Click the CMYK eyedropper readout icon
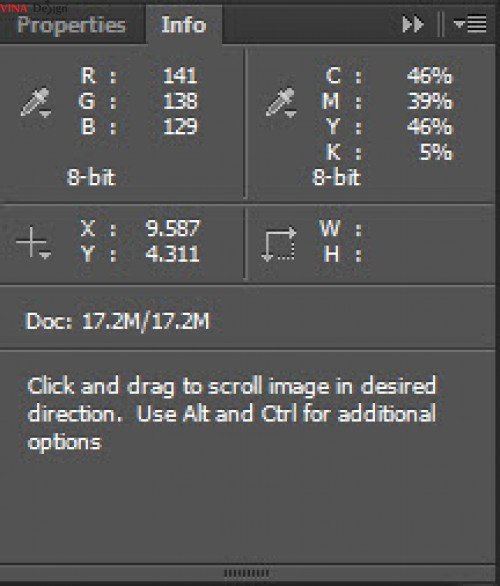This screenshot has width=500, height=586. [281, 102]
